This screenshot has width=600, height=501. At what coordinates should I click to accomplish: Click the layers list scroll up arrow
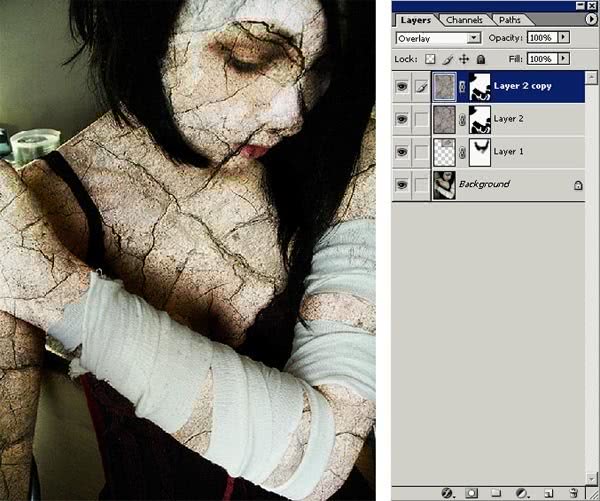pos(592,77)
